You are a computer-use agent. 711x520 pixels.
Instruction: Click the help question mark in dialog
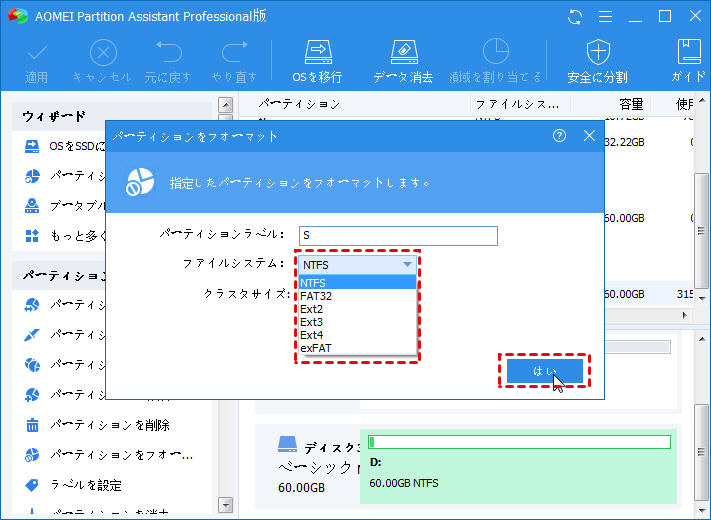tap(559, 136)
